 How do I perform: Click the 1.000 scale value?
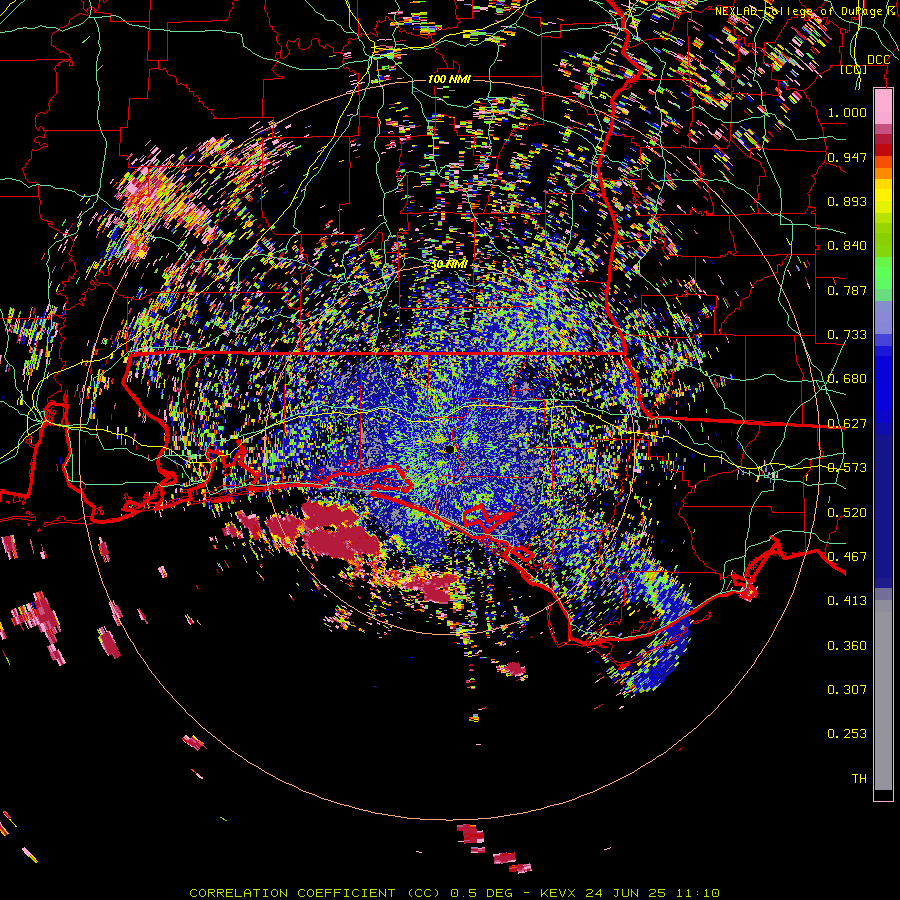847,112
